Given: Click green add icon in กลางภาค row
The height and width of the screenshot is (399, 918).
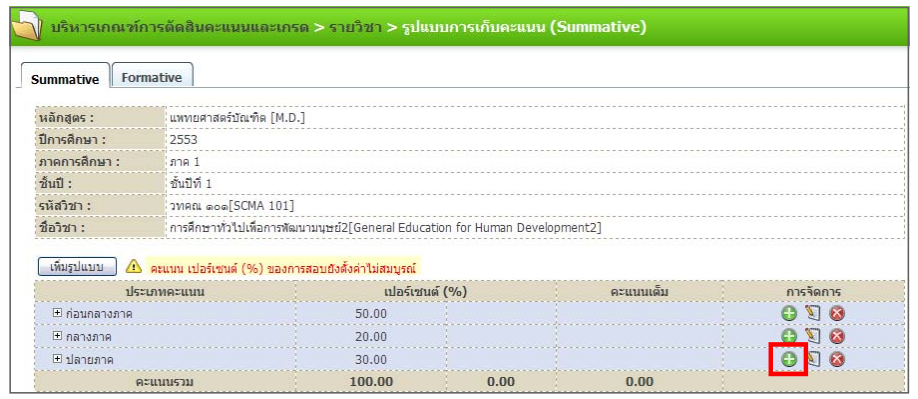Looking at the screenshot, I should [789, 336].
